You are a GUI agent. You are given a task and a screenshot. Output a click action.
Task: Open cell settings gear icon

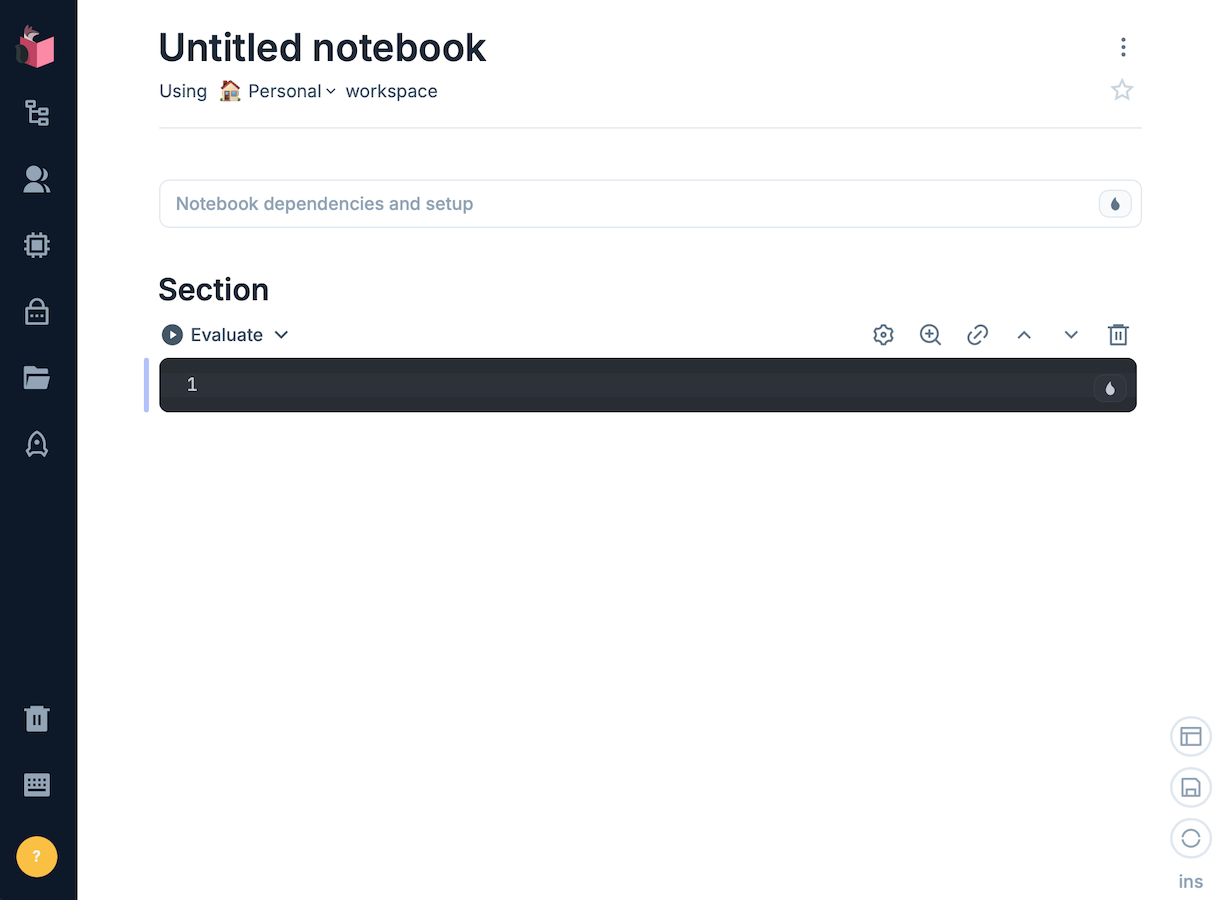(883, 335)
